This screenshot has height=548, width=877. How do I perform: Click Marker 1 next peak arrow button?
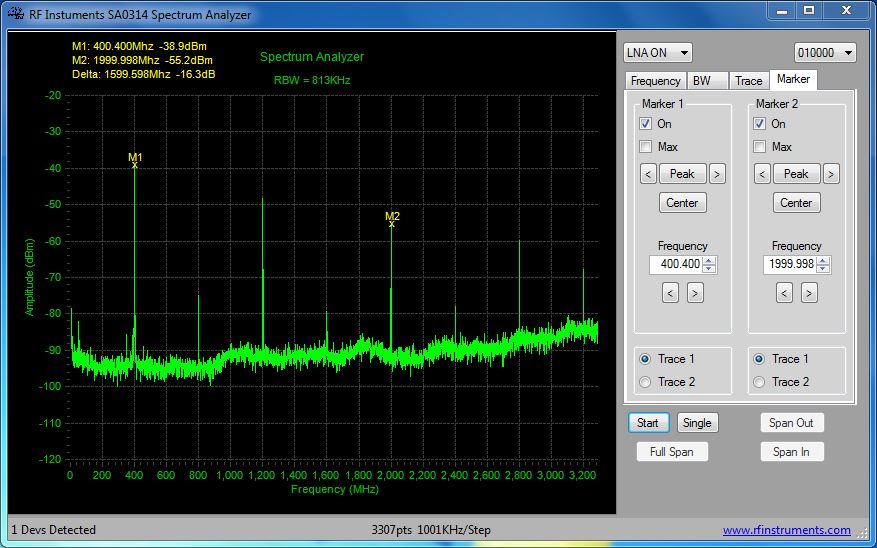(717, 174)
